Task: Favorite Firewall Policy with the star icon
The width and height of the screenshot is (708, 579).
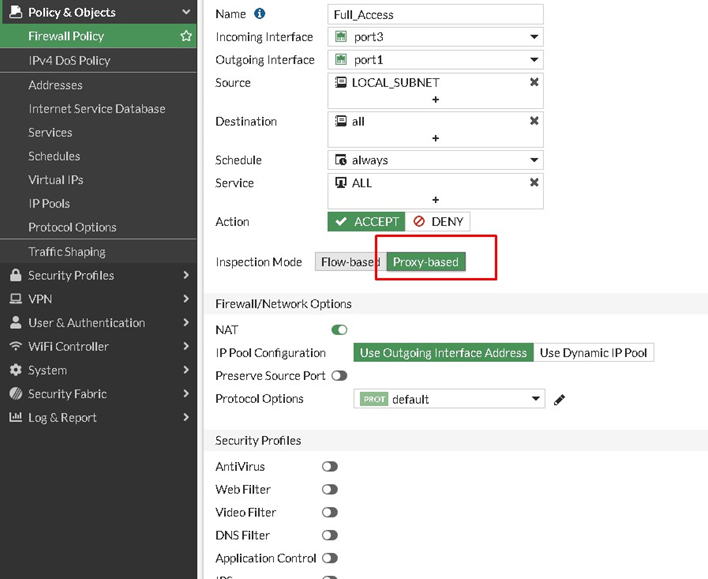Action: 186,36
